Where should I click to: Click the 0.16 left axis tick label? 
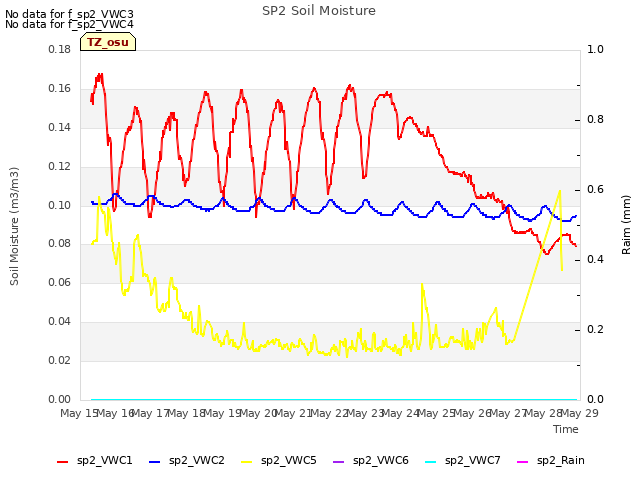(60, 89)
